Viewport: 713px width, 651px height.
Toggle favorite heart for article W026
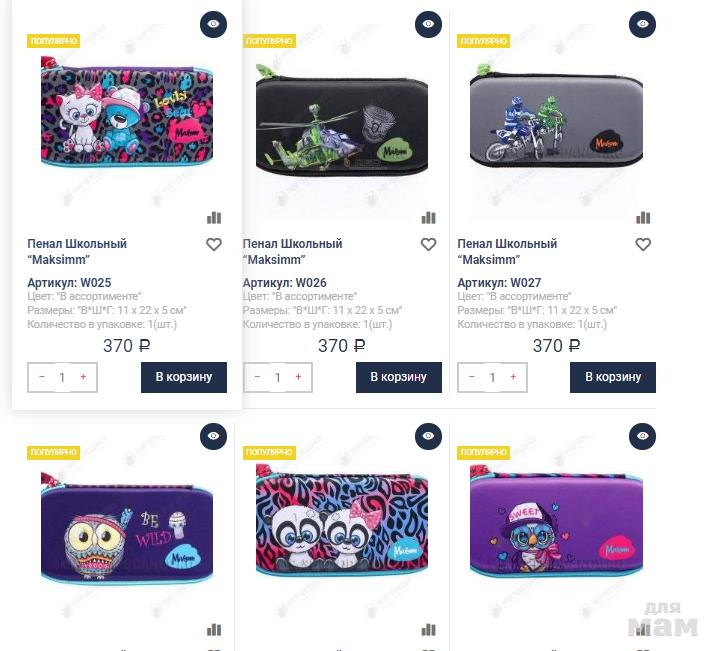428,245
